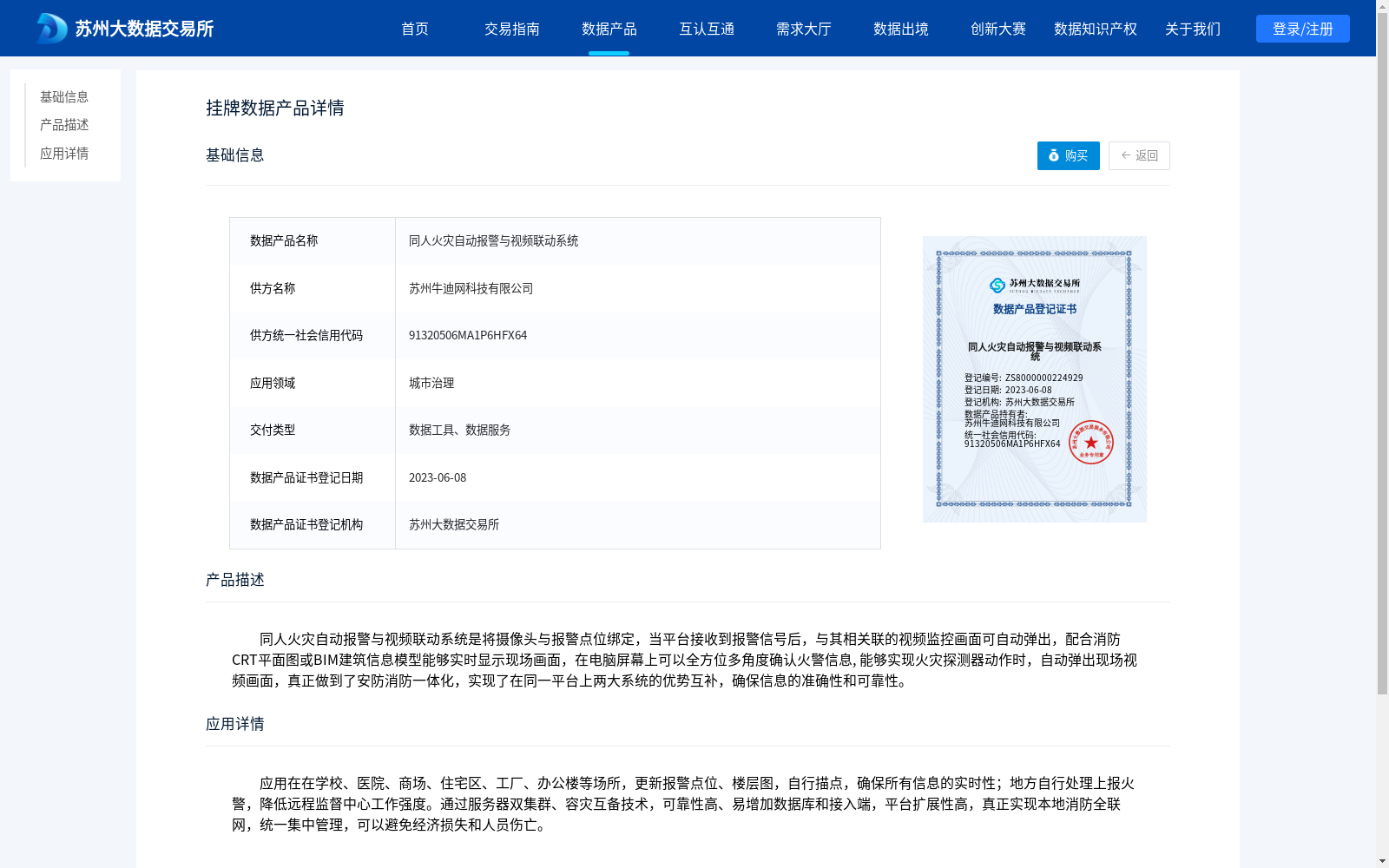Click the 购买 button
Image resolution: width=1389 pixels, height=868 pixels.
pyautogui.click(x=1069, y=155)
